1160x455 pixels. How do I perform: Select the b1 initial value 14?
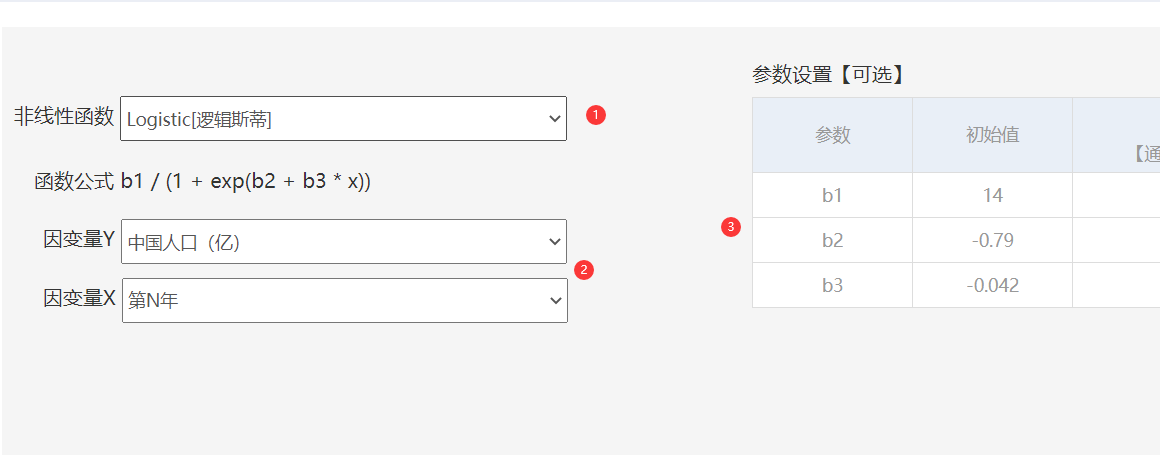click(992, 195)
